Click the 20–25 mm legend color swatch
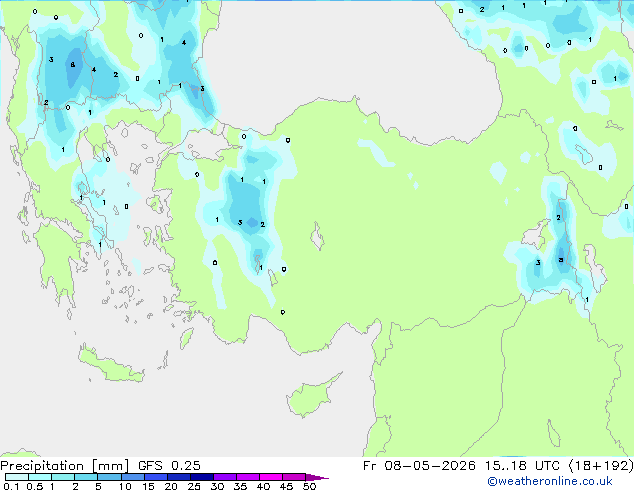The width and height of the screenshot is (634, 490). 178,477
